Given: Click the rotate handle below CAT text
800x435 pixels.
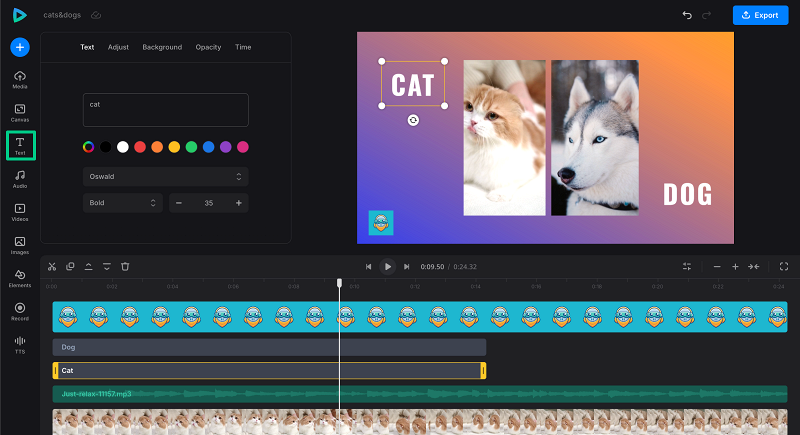Looking at the screenshot, I should click(413, 120).
